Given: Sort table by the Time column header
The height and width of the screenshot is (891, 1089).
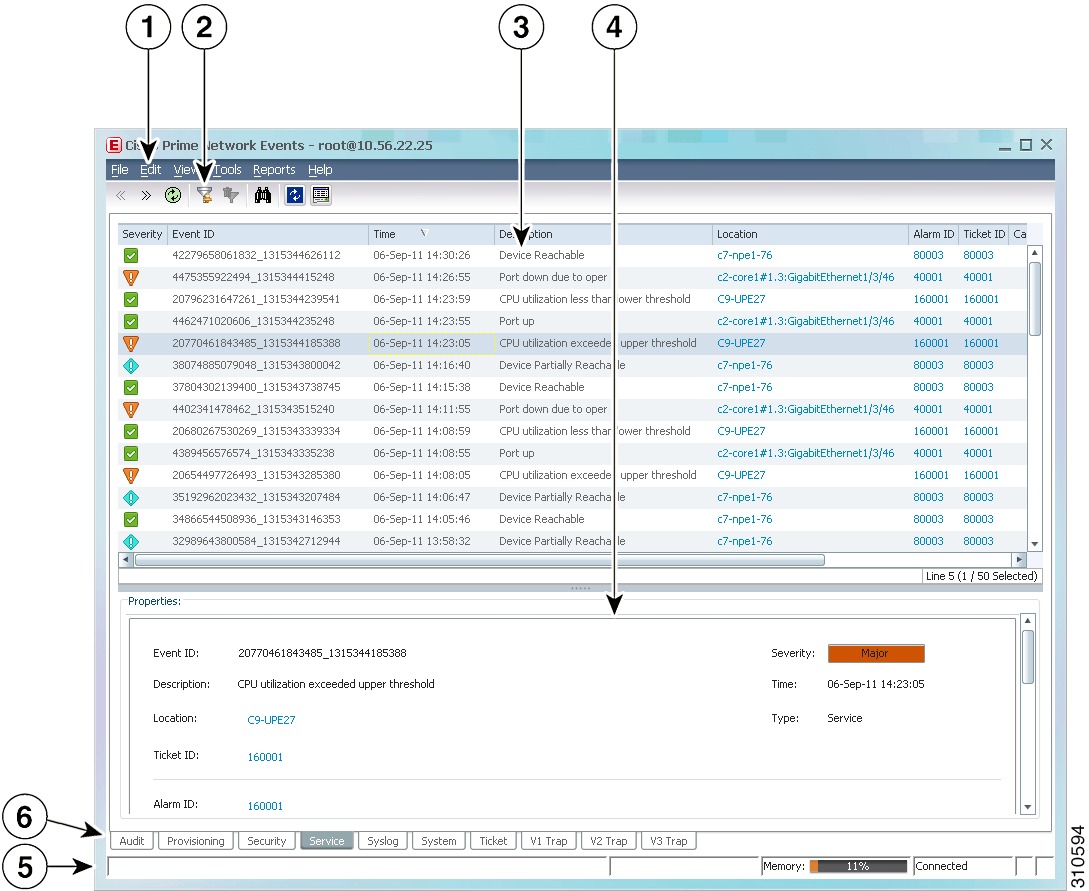Looking at the screenshot, I should pyautogui.click(x=431, y=234).
